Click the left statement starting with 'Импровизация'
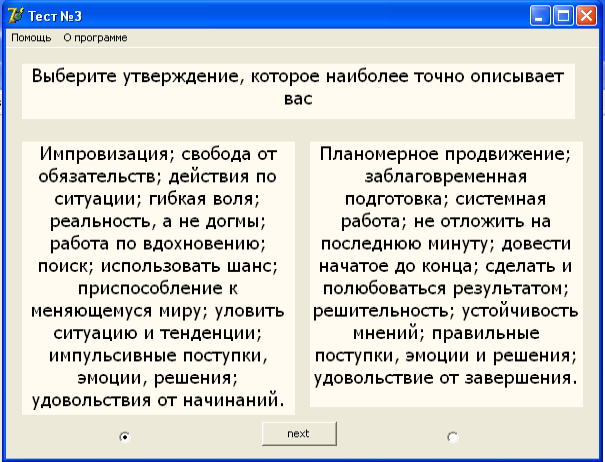Image resolution: width=605 pixels, height=462 pixels. click(x=158, y=278)
